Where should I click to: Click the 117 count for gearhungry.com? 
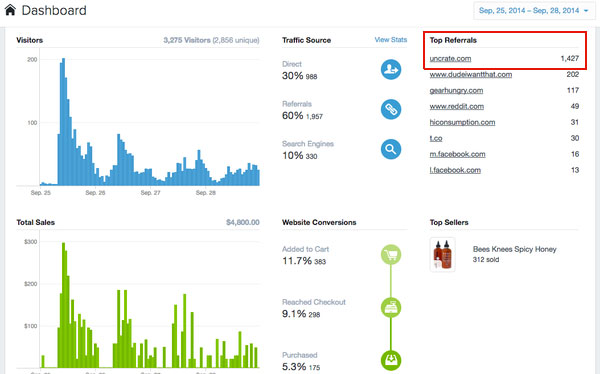[573, 91]
